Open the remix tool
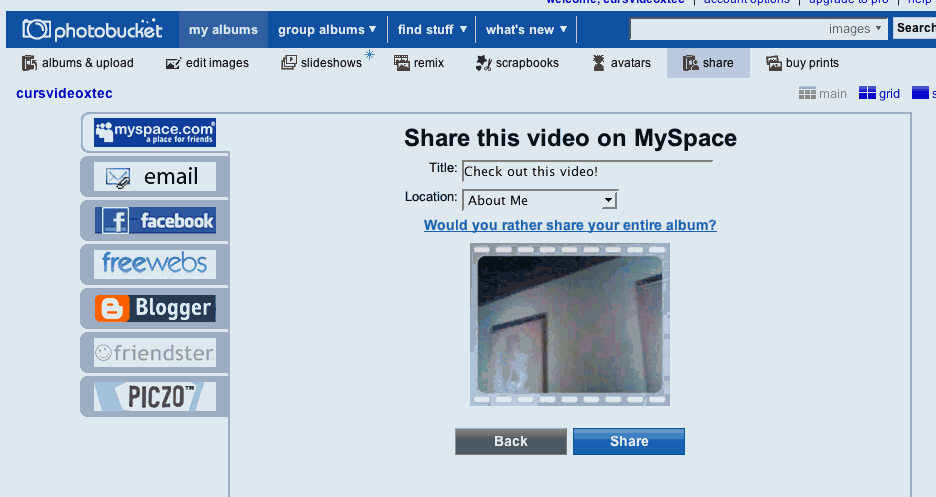Image resolution: width=936 pixels, height=497 pixels. (x=419, y=63)
